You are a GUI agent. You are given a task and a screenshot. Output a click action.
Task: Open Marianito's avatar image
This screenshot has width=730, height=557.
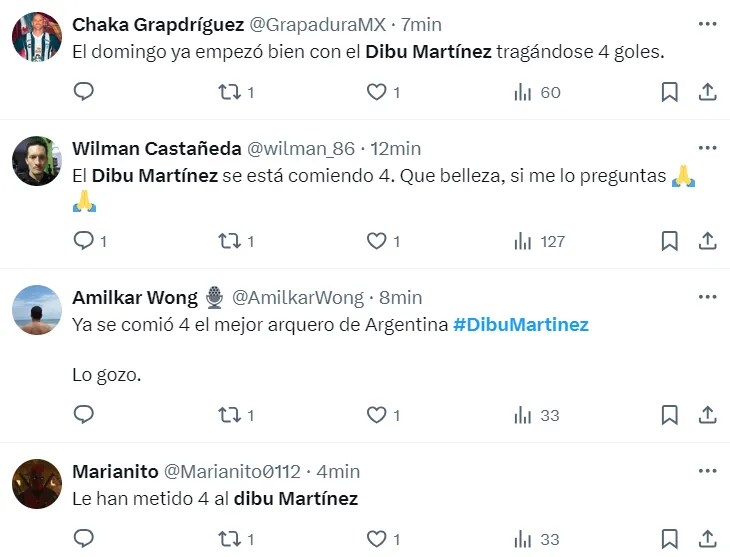38,483
